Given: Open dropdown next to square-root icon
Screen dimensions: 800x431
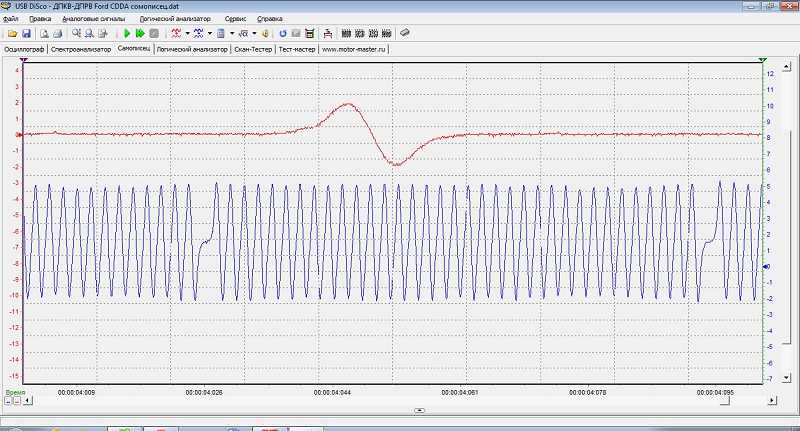Looking at the screenshot, I should point(254,34).
